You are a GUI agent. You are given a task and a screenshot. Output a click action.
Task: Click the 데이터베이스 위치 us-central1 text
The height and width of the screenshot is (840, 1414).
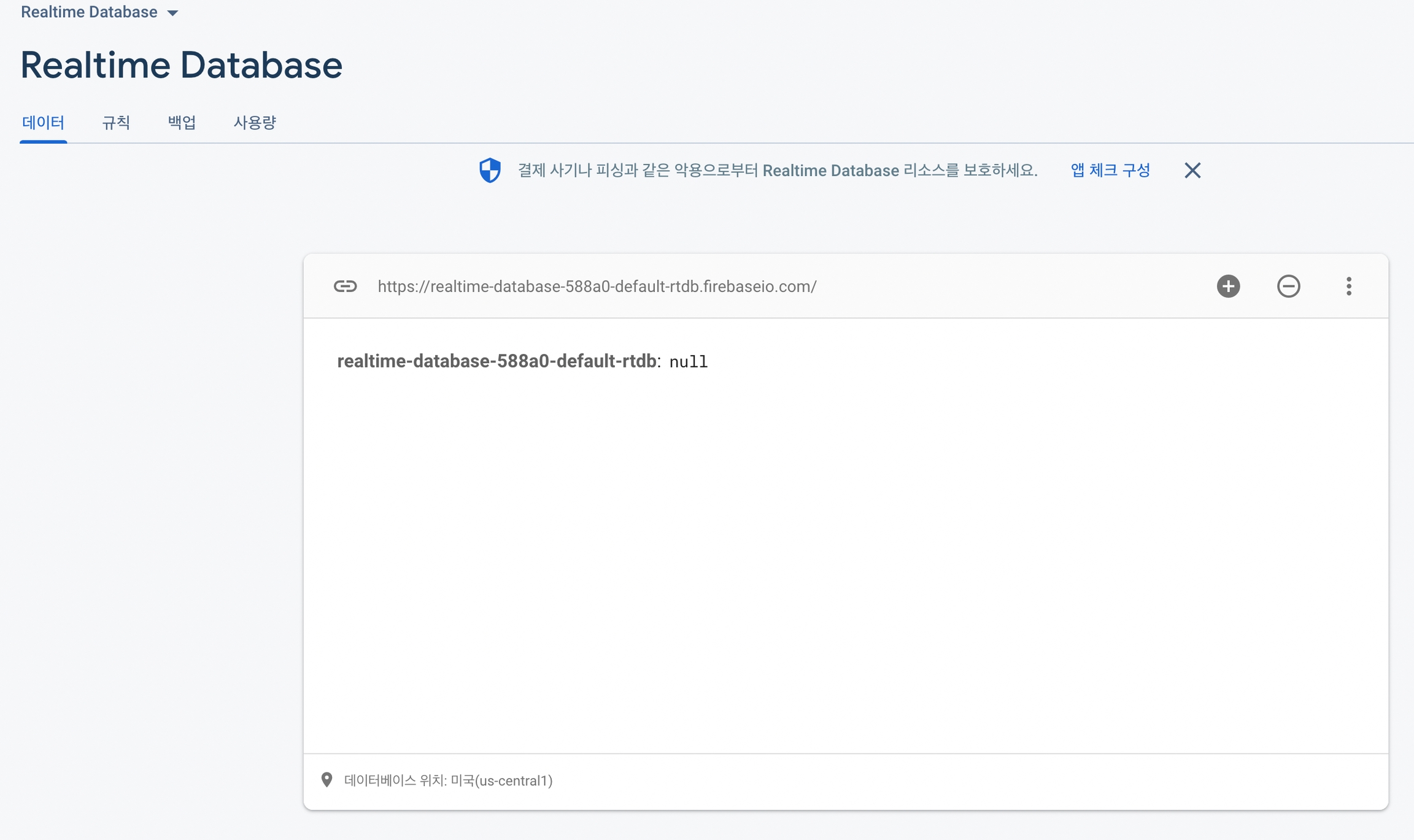[448, 780]
